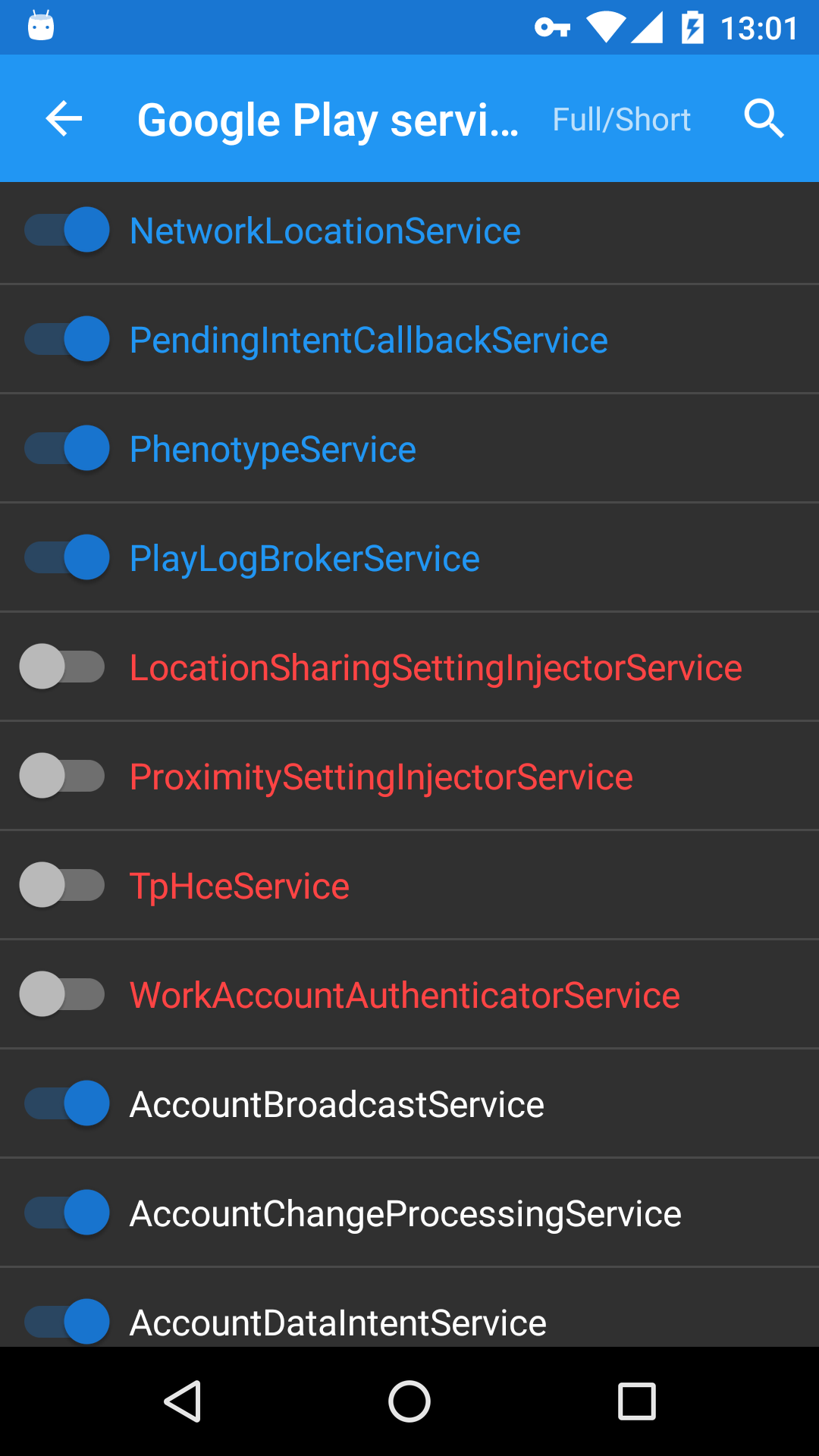Open recent apps square button
The width and height of the screenshot is (819, 1456).
637,1401
